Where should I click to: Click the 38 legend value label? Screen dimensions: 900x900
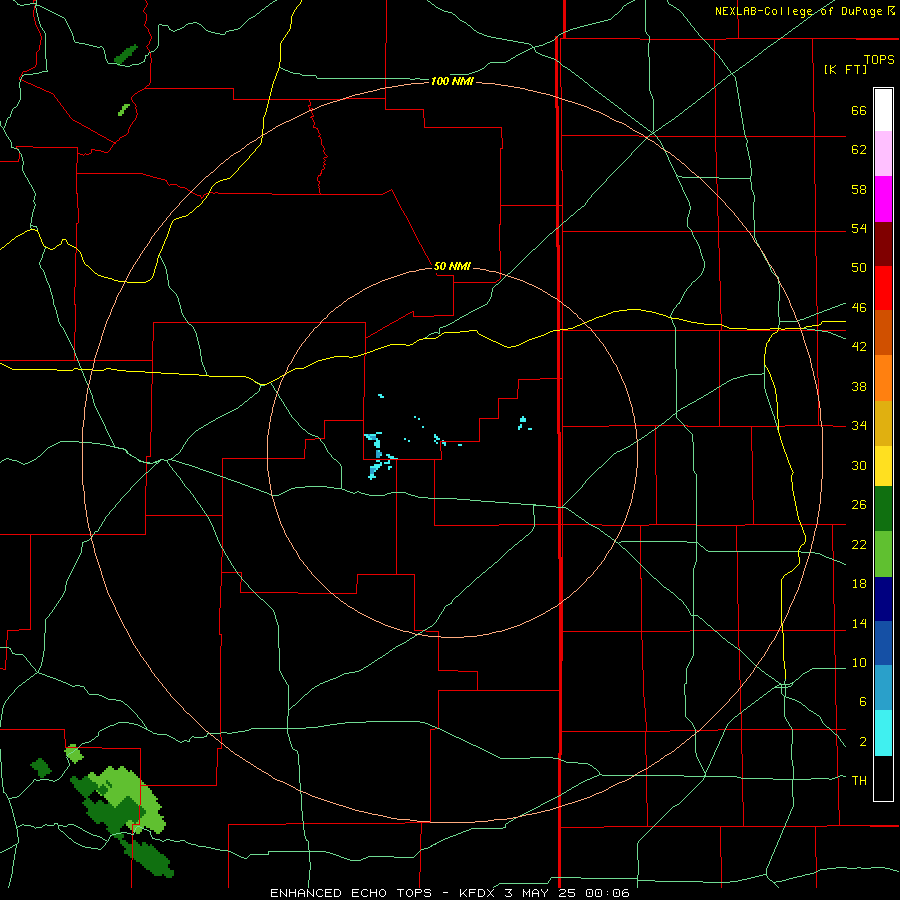[859, 386]
